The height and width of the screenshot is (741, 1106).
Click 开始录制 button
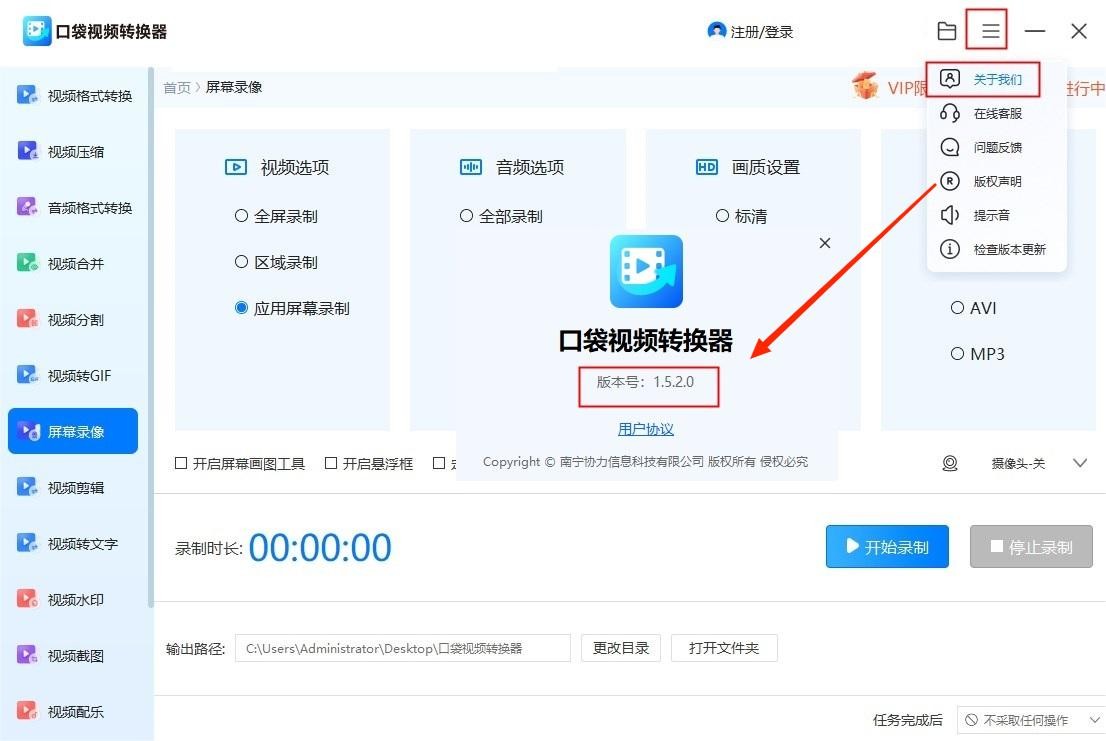click(887, 546)
